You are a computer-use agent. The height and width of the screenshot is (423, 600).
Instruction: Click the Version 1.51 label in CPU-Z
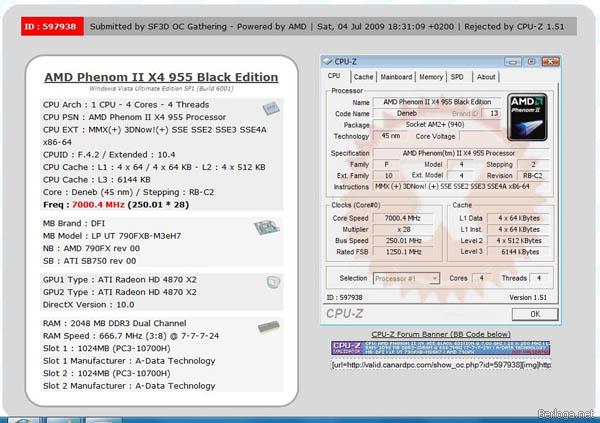pyautogui.click(x=528, y=297)
